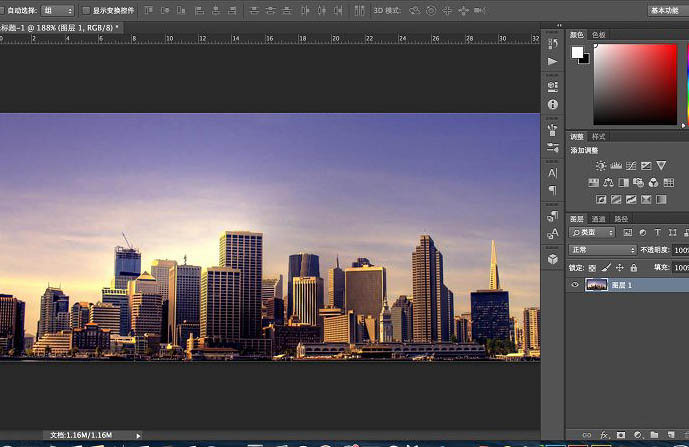Hide 图层 1 with the eye icon

point(575,285)
